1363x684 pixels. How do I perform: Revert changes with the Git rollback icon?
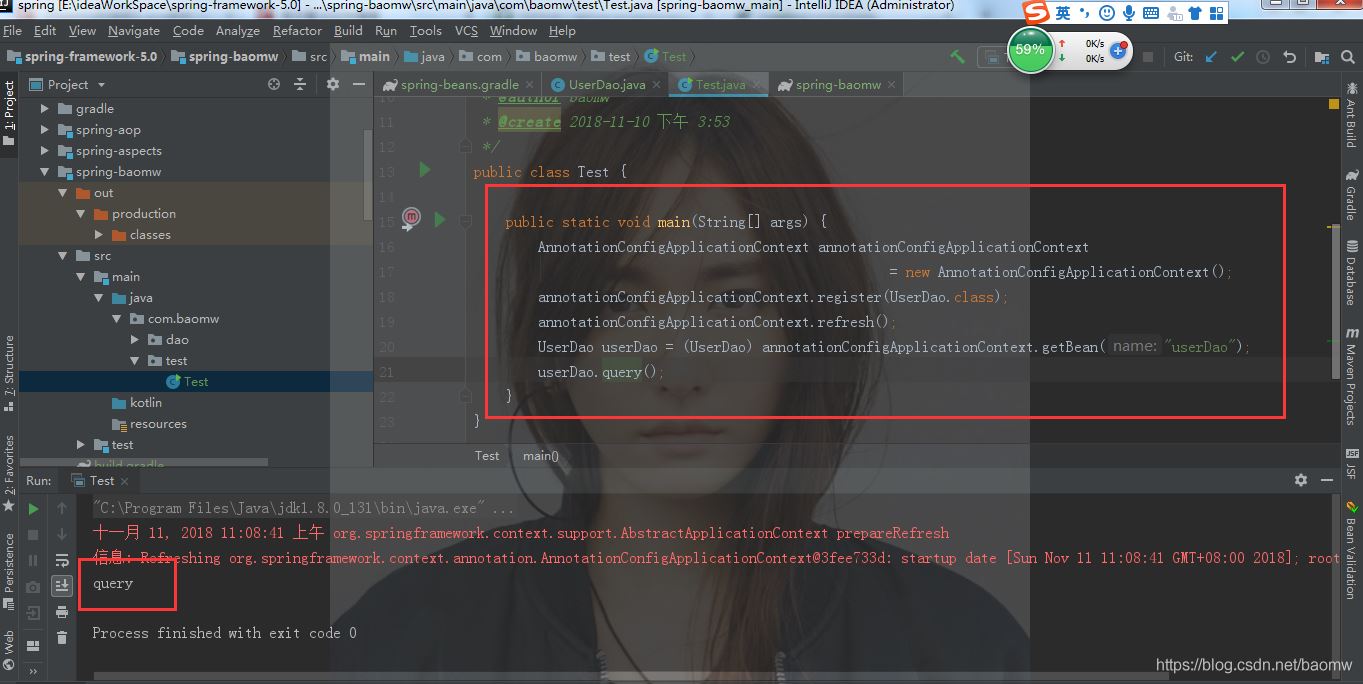pos(1289,57)
